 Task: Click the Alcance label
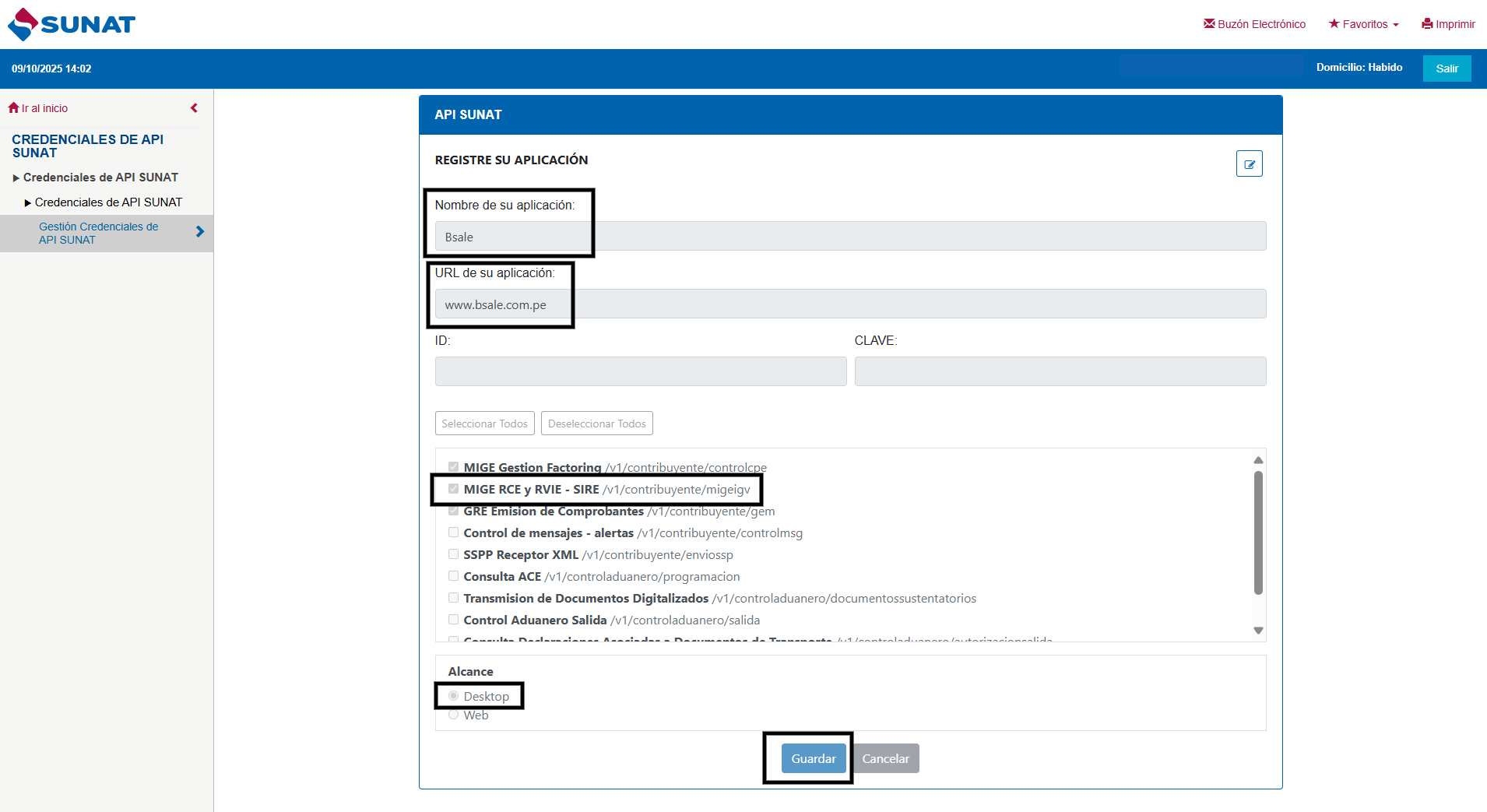coord(470,671)
